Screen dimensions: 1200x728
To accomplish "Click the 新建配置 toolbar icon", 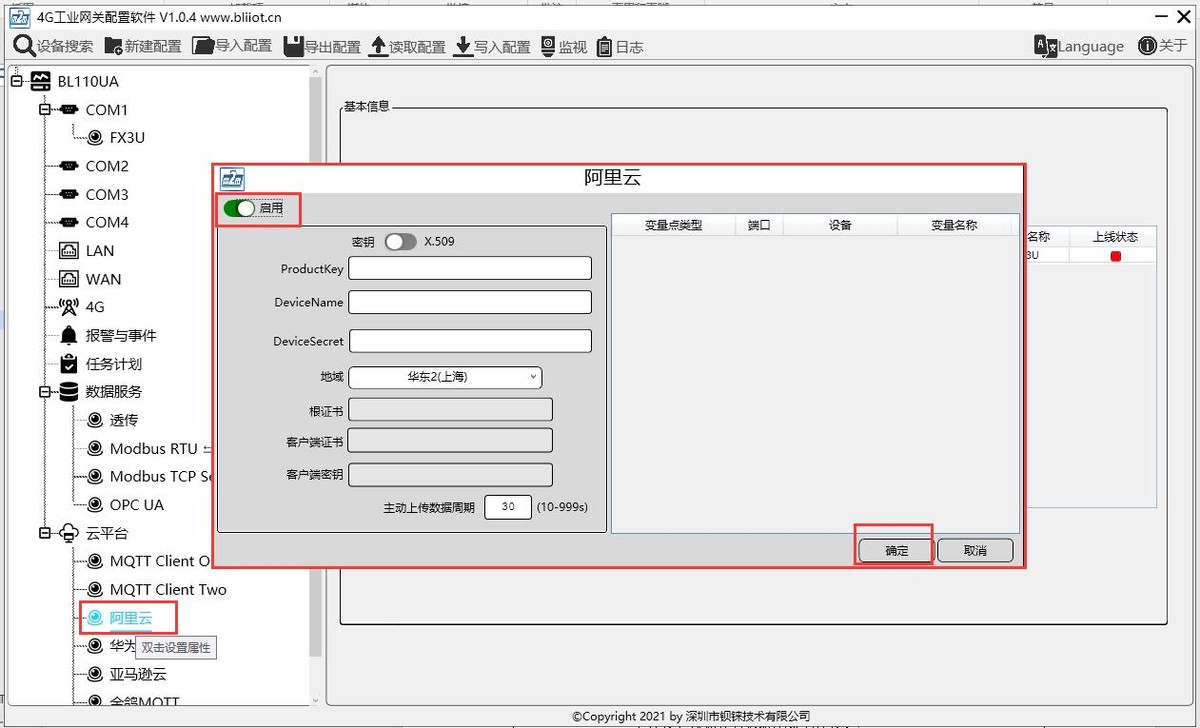I will (113, 47).
